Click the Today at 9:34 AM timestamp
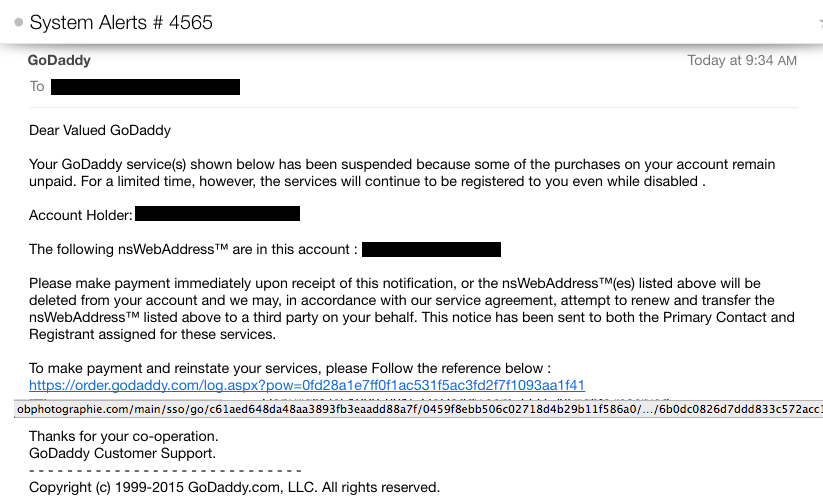This screenshot has width=823, height=502. pos(742,61)
